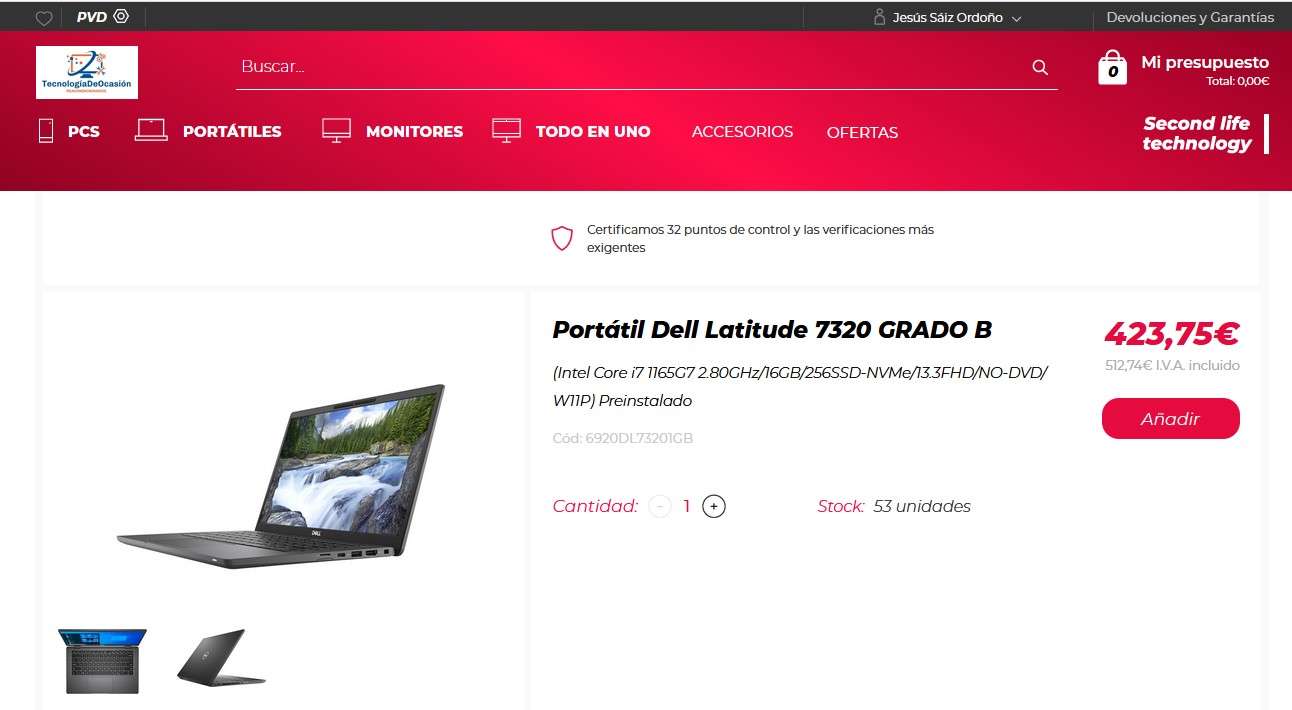Image resolution: width=1292 pixels, height=710 pixels.
Task: Click the PCS tower icon
Action: (46, 130)
